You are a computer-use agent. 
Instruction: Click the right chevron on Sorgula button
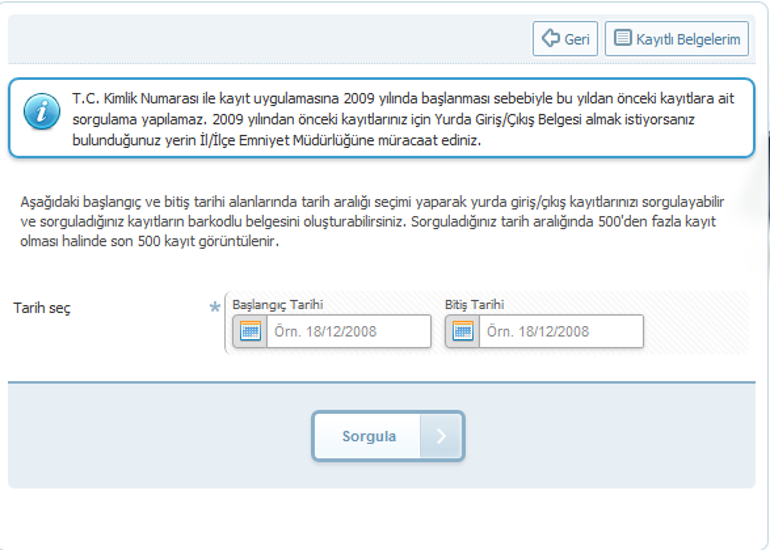[441, 436]
